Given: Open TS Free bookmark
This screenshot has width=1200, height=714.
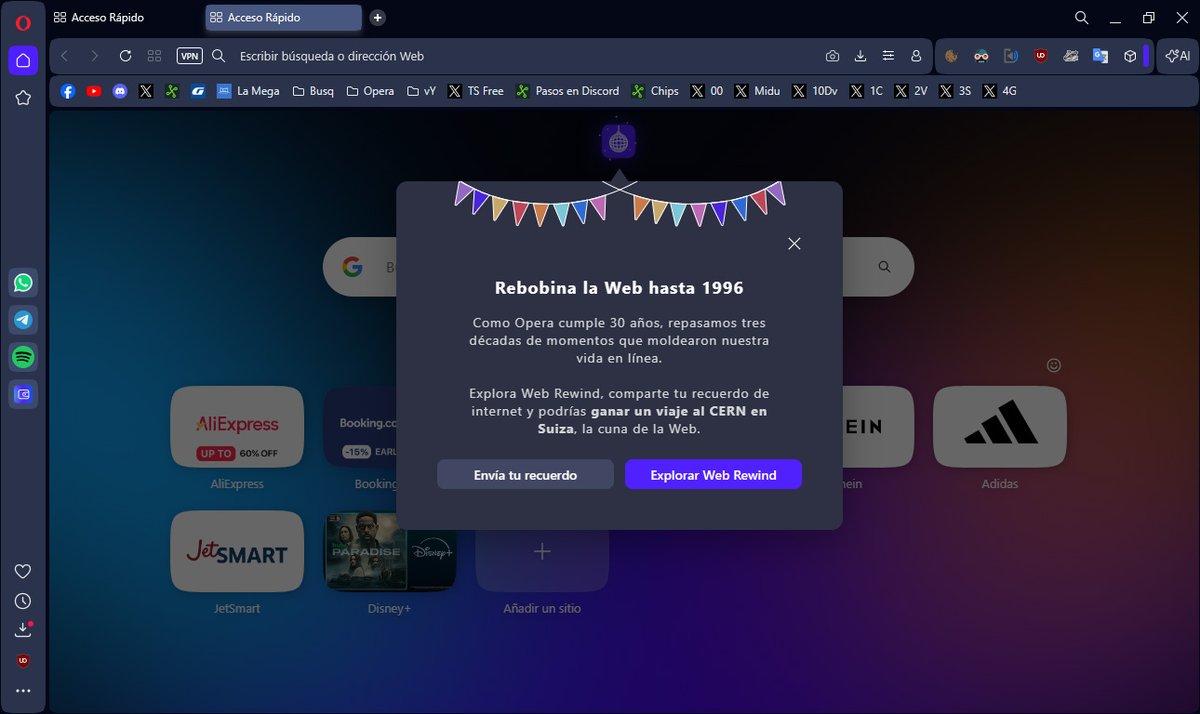Looking at the screenshot, I should click(476, 91).
